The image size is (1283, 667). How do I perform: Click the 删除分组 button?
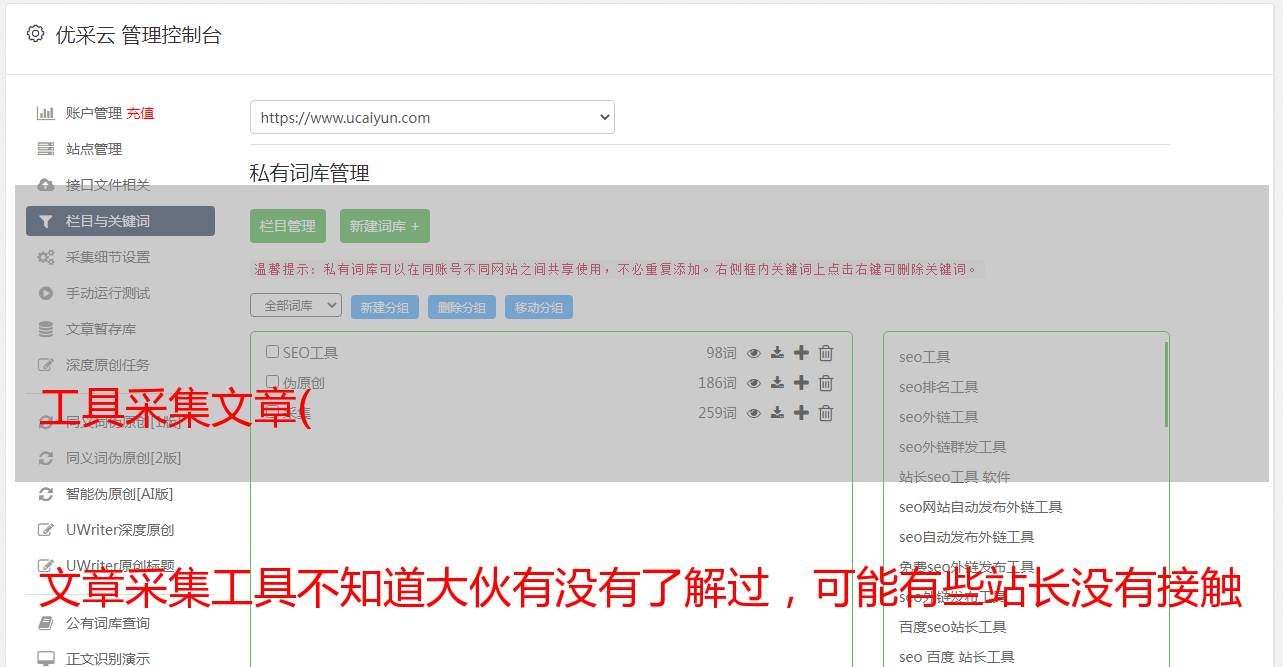click(462, 307)
